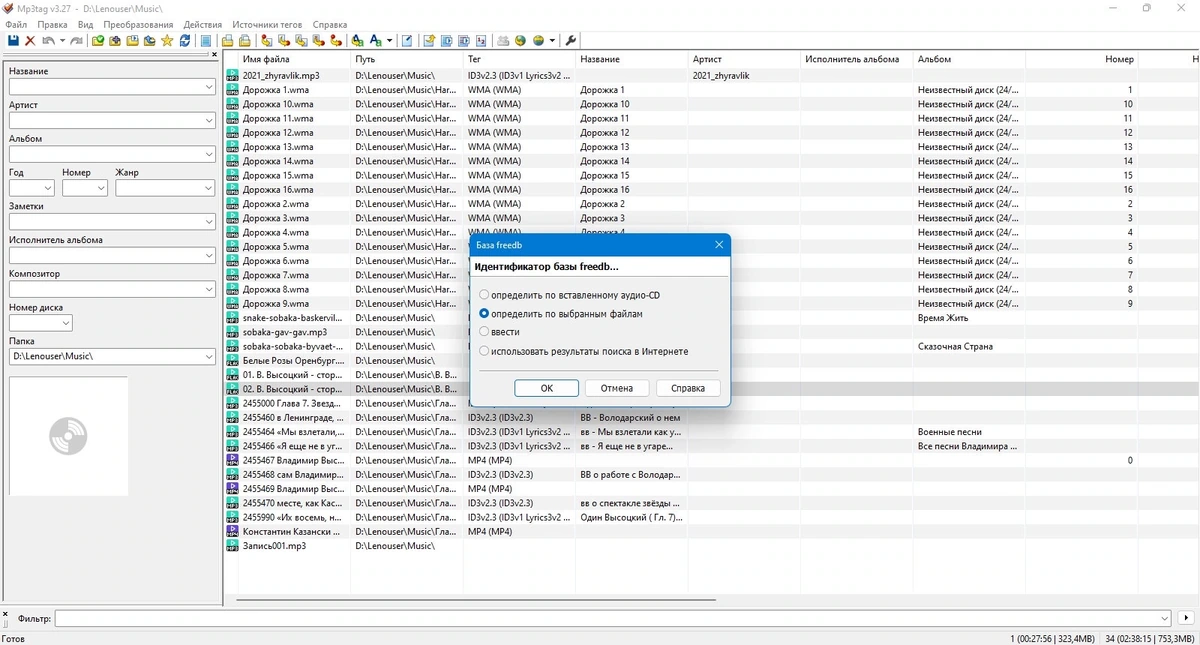This screenshot has width=1200, height=645.
Task: Click the Фильтр input field
Action: pyautogui.click(x=612, y=619)
